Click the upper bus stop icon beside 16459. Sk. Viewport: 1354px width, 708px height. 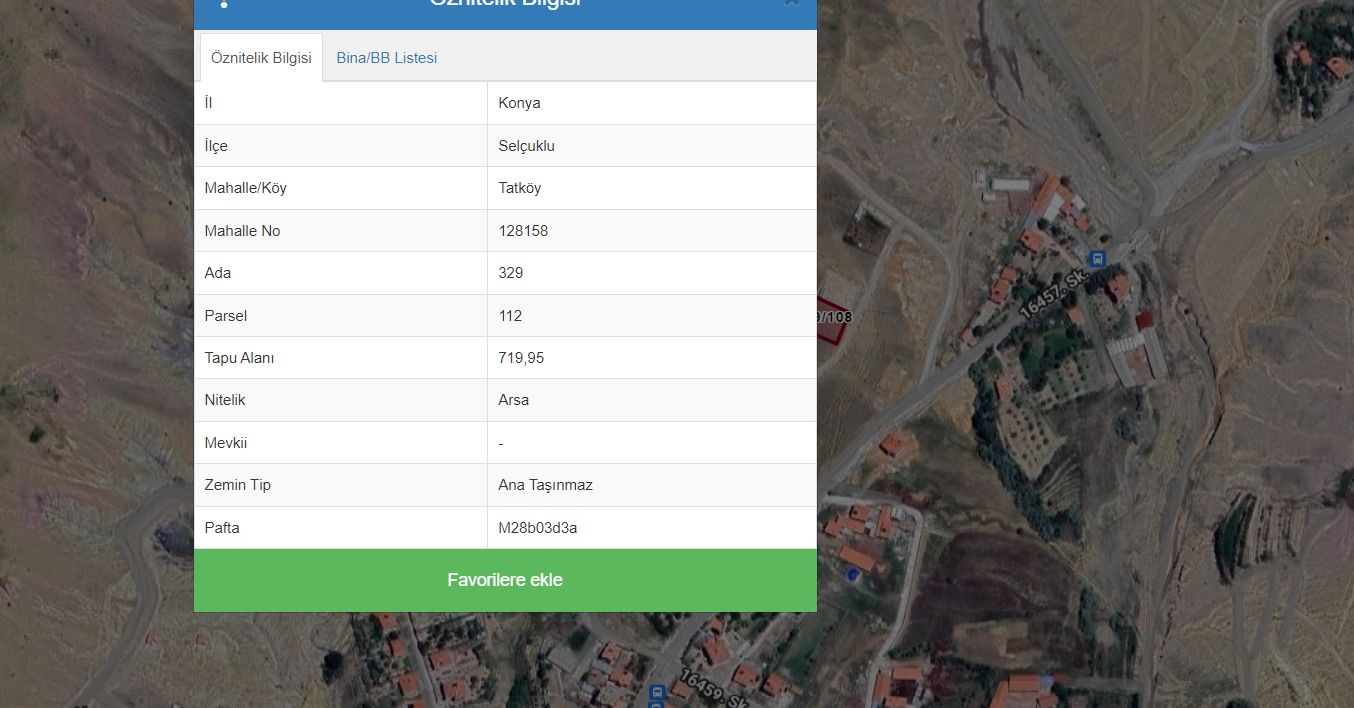(x=657, y=691)
